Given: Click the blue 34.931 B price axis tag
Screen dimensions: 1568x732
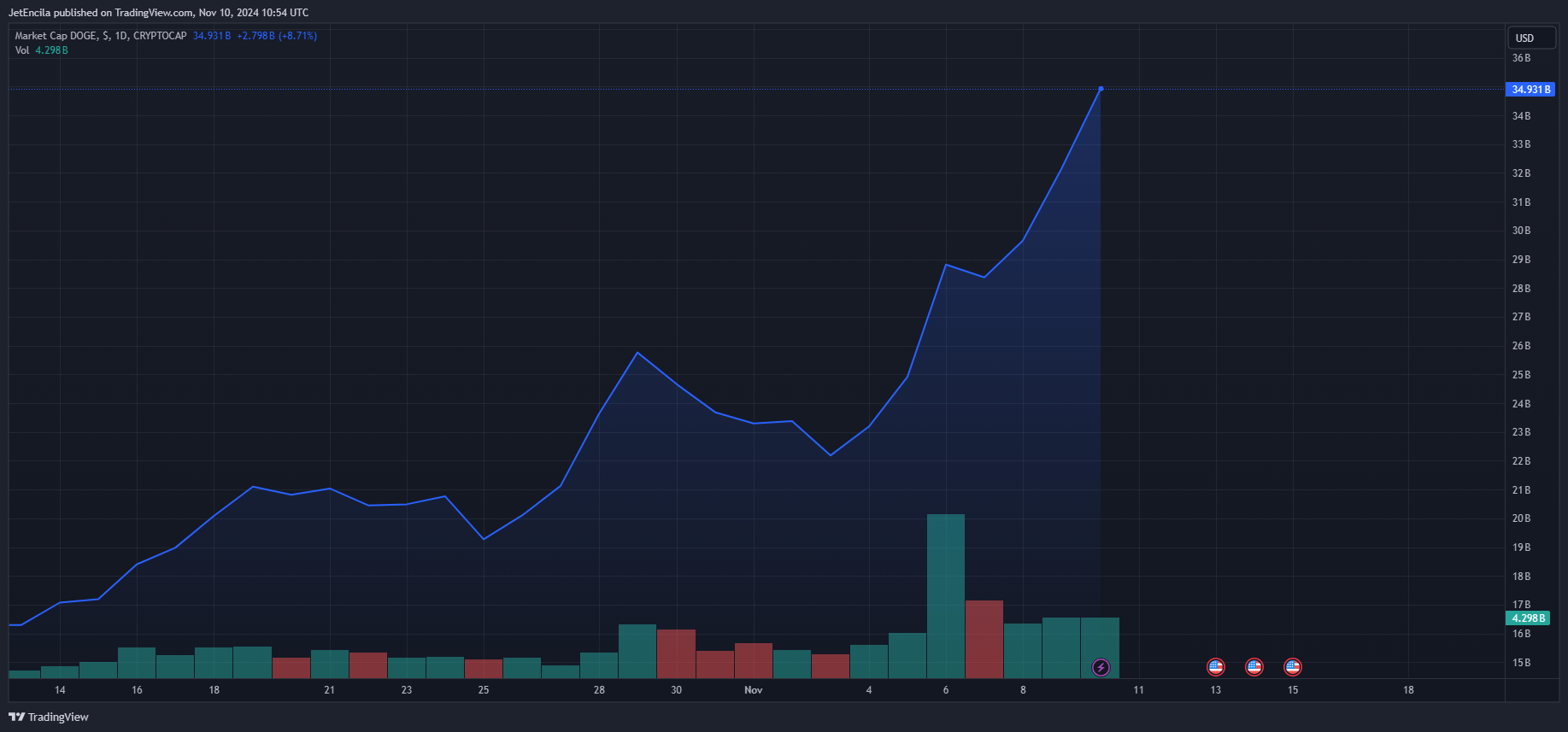Looking at the screenshot, I should (1530, 90).
